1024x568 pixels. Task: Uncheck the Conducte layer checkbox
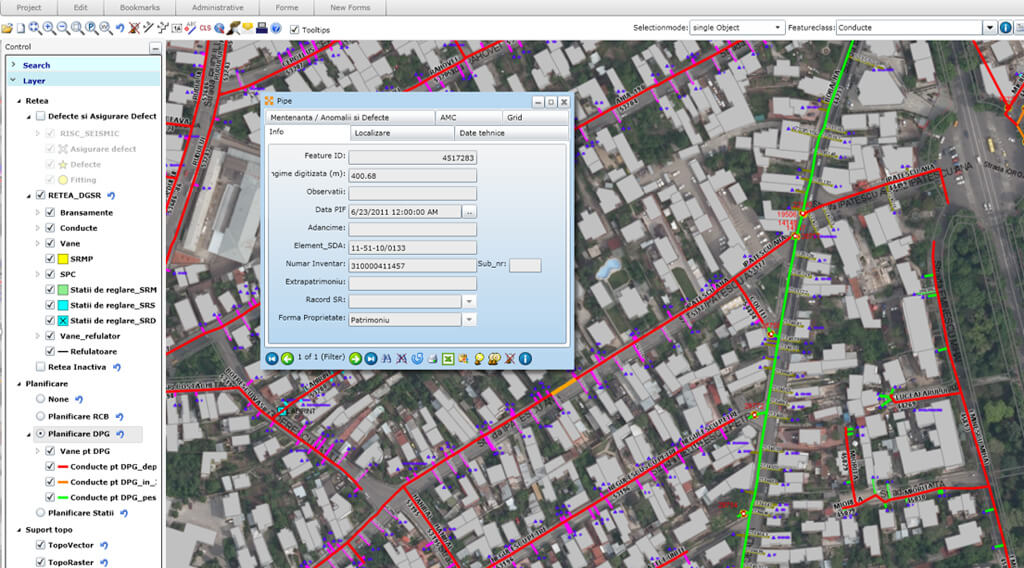point(50,228)
